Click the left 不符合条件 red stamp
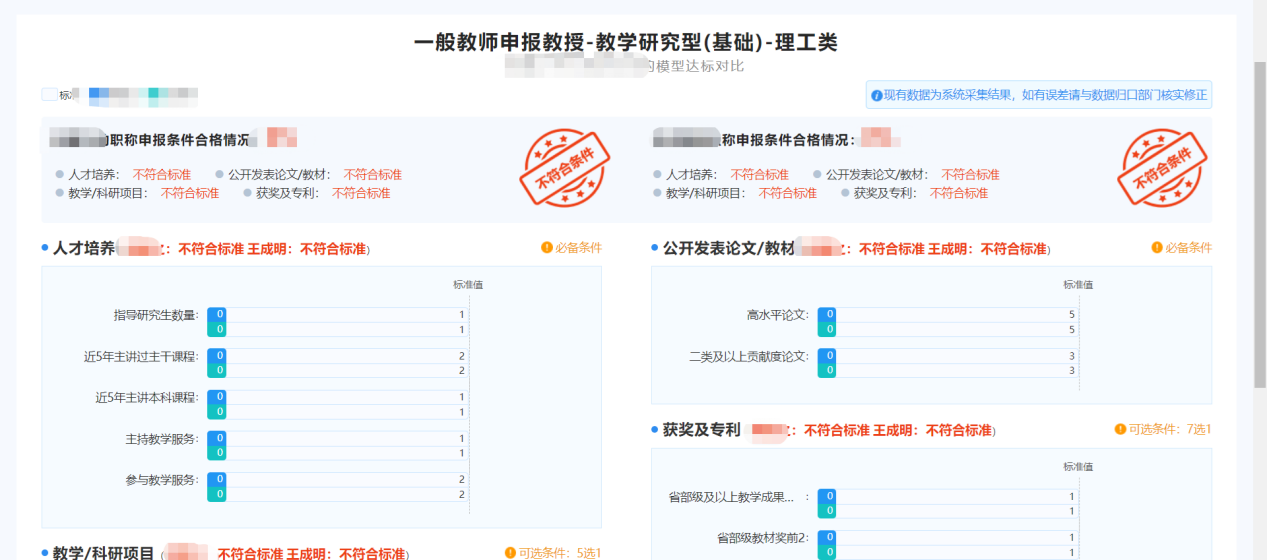 [564, 168]
